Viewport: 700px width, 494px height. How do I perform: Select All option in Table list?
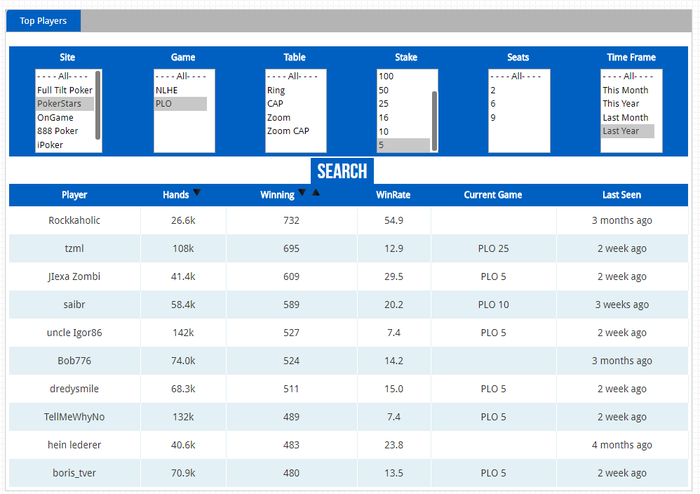[x=292, y=76]
